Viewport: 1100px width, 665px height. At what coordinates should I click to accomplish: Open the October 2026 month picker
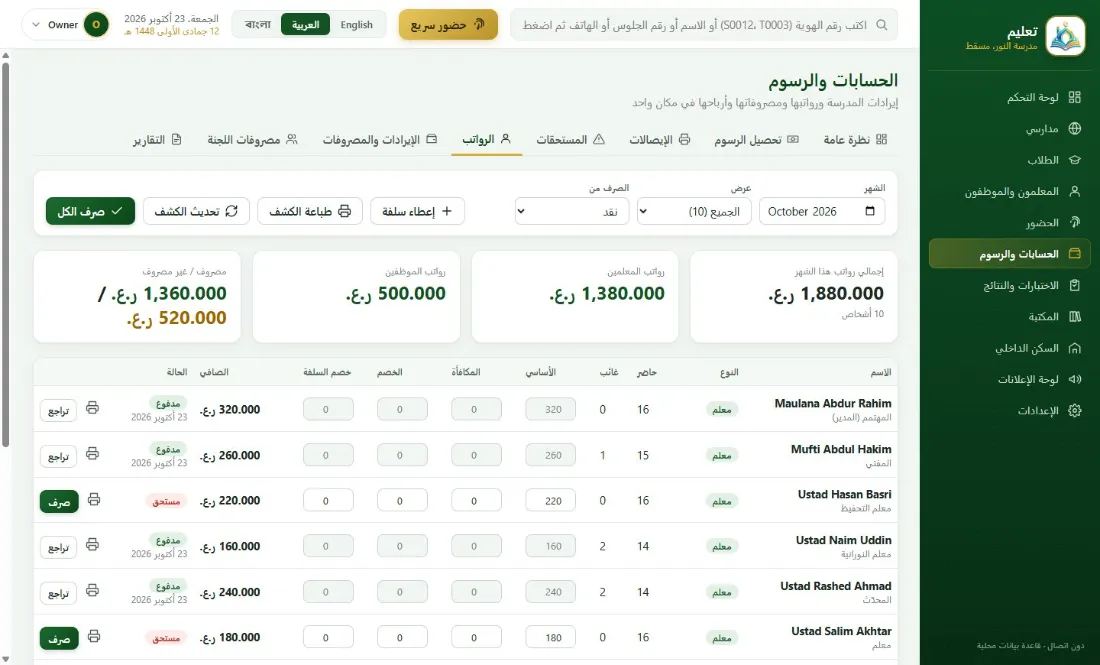821,211
